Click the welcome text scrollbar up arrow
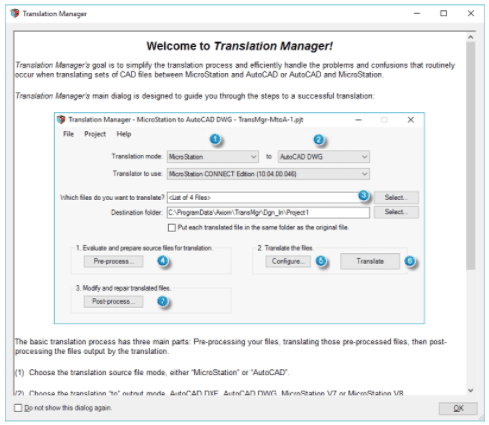Viewport: 489px width, 425px height. pyautogui.click(x=470, y=37)
